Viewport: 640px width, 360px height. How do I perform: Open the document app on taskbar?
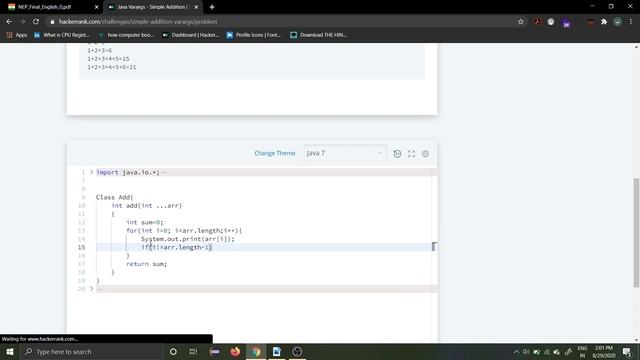(277, 351)
